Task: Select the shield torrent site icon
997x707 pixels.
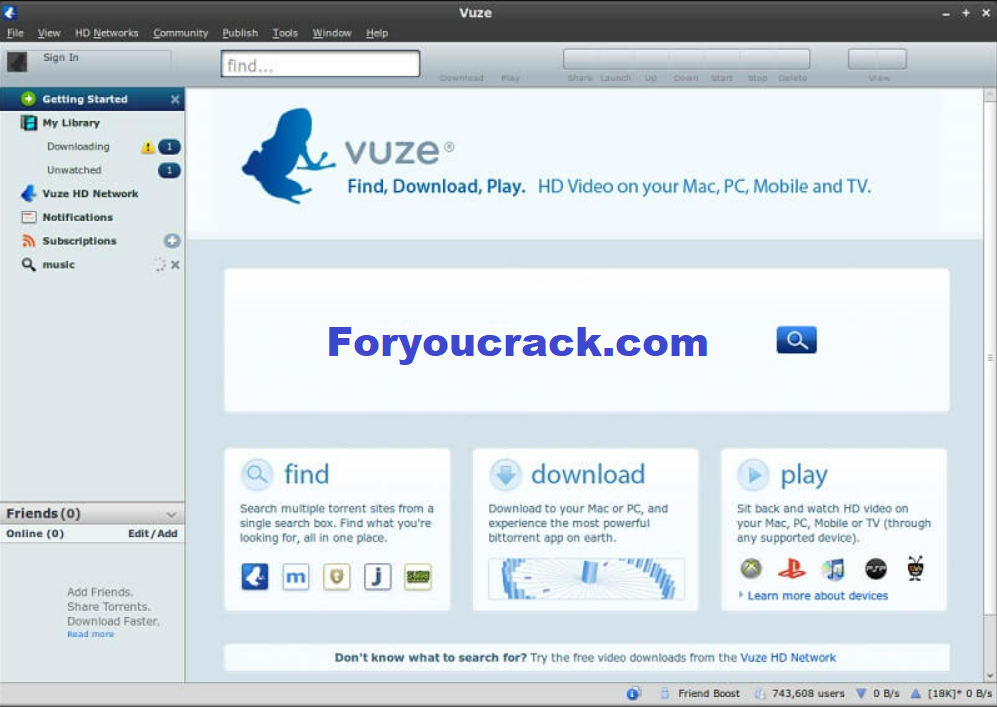Action: point(336,577)
